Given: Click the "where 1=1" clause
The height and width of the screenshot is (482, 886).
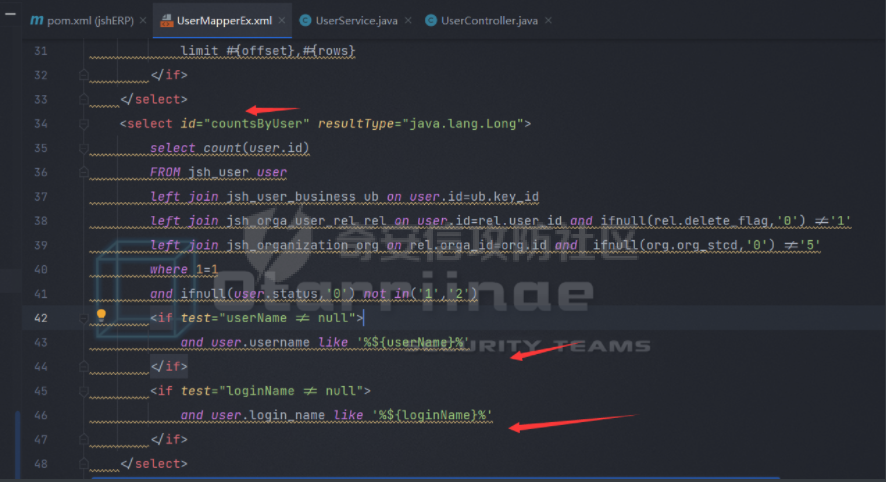Looking at the screenshot, I should coord(184,270).
